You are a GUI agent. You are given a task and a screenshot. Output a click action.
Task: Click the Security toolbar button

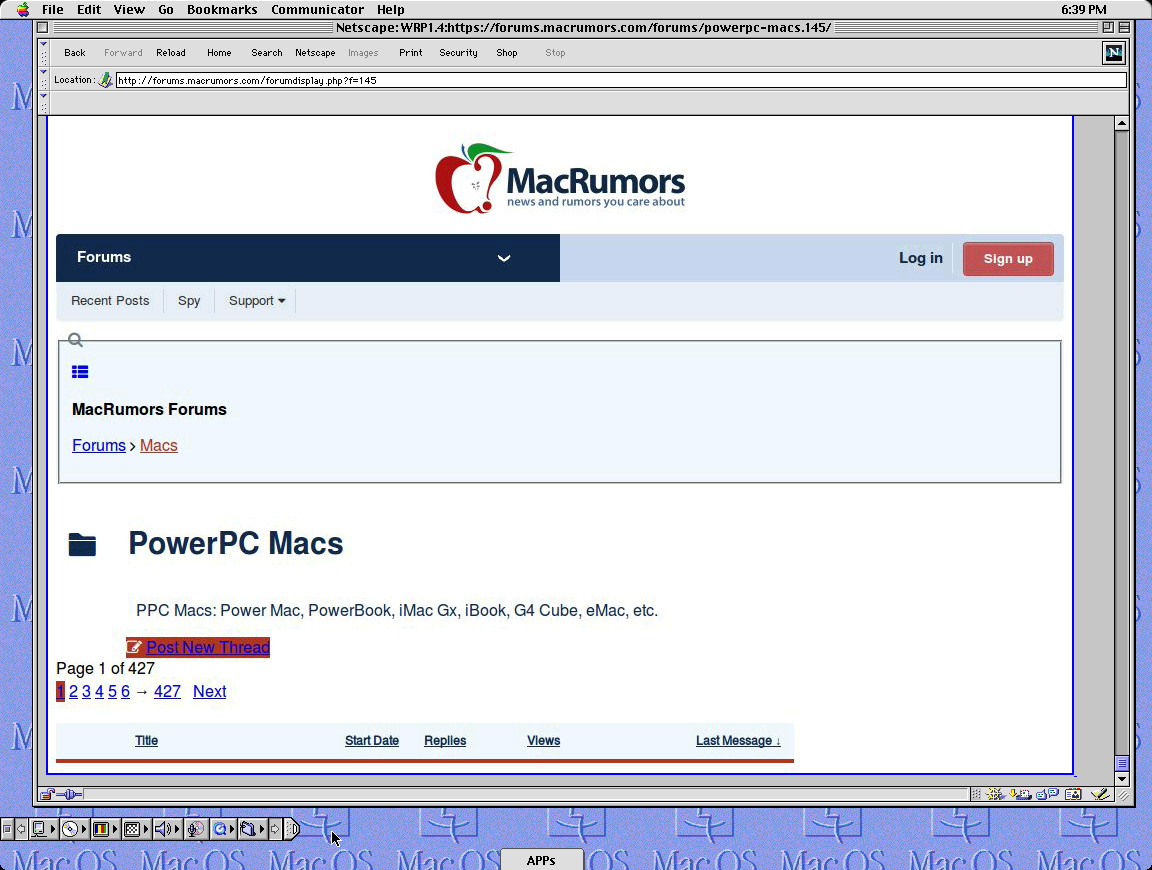458,53
